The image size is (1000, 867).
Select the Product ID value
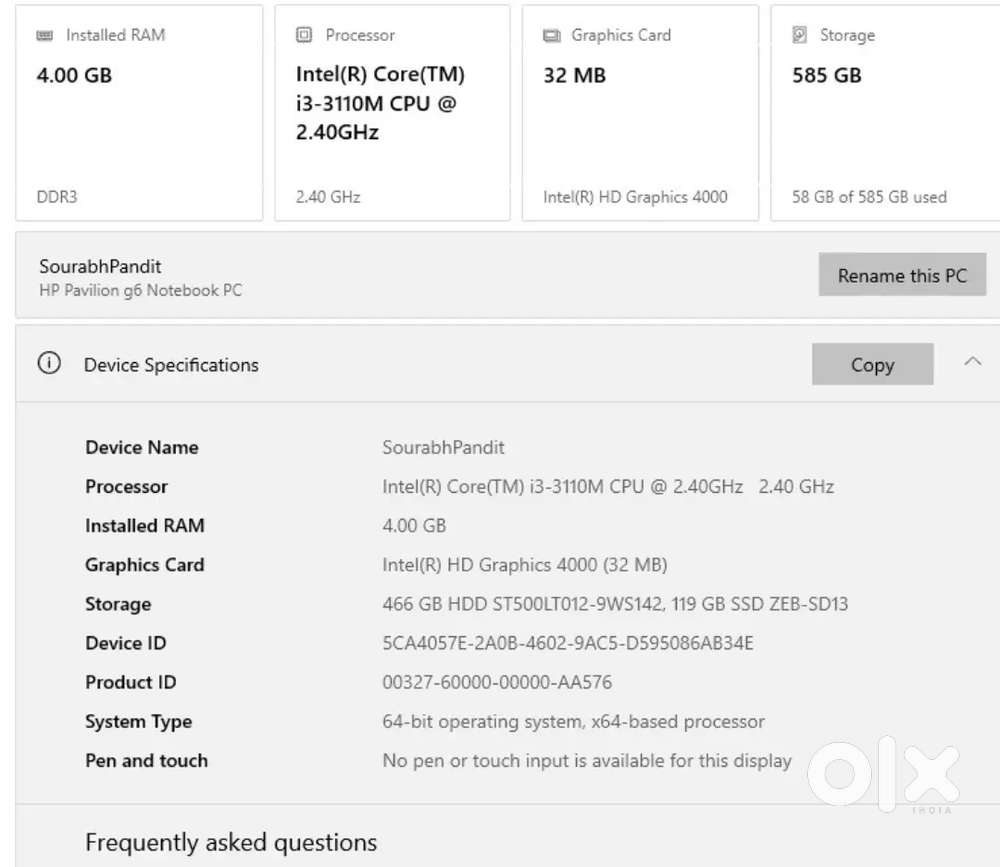(x=499, y=682)
